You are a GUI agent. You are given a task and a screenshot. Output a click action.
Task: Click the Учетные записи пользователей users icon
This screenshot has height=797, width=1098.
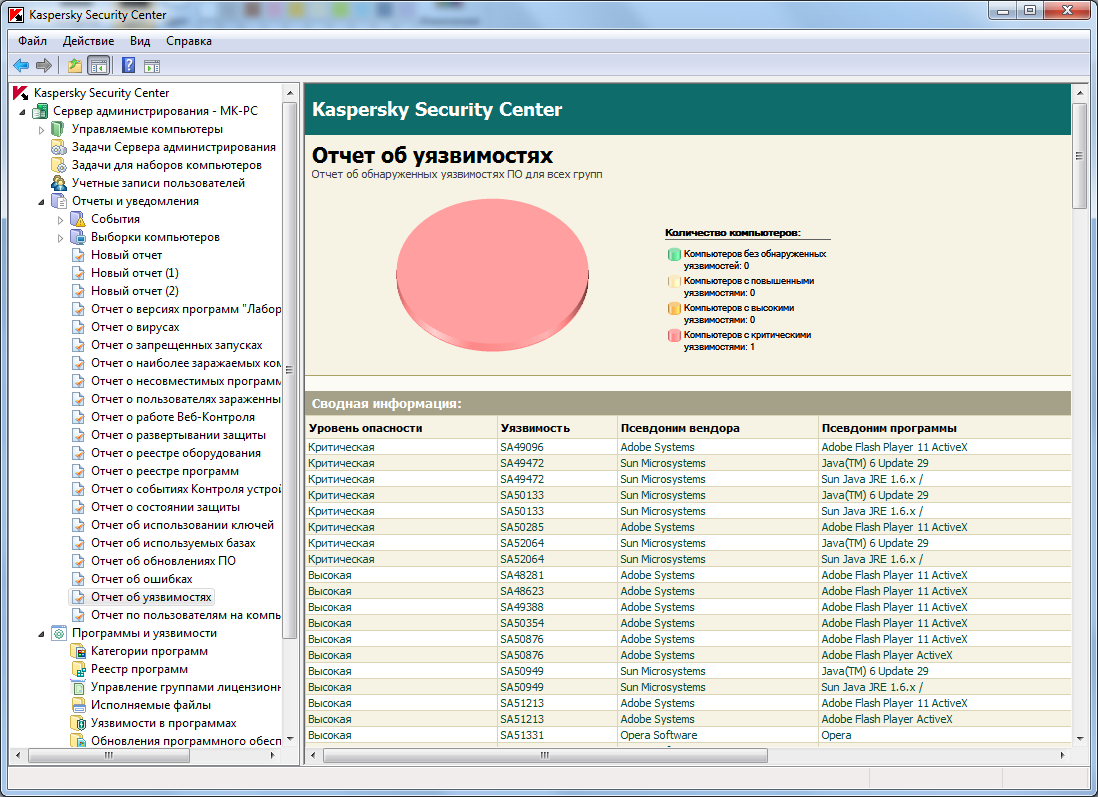[59, 183]
